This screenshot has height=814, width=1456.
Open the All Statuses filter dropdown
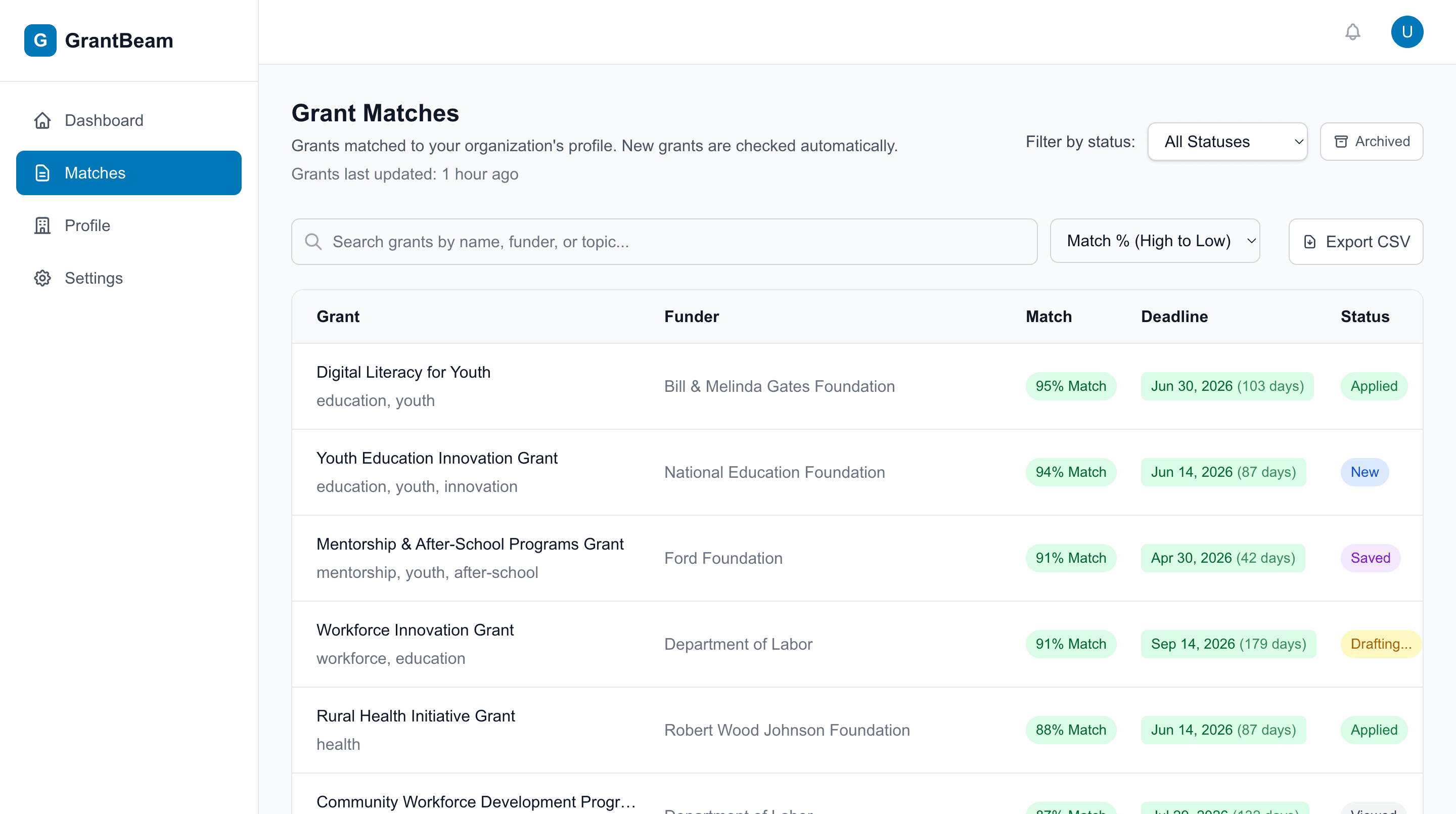(x=1227, y=142)
